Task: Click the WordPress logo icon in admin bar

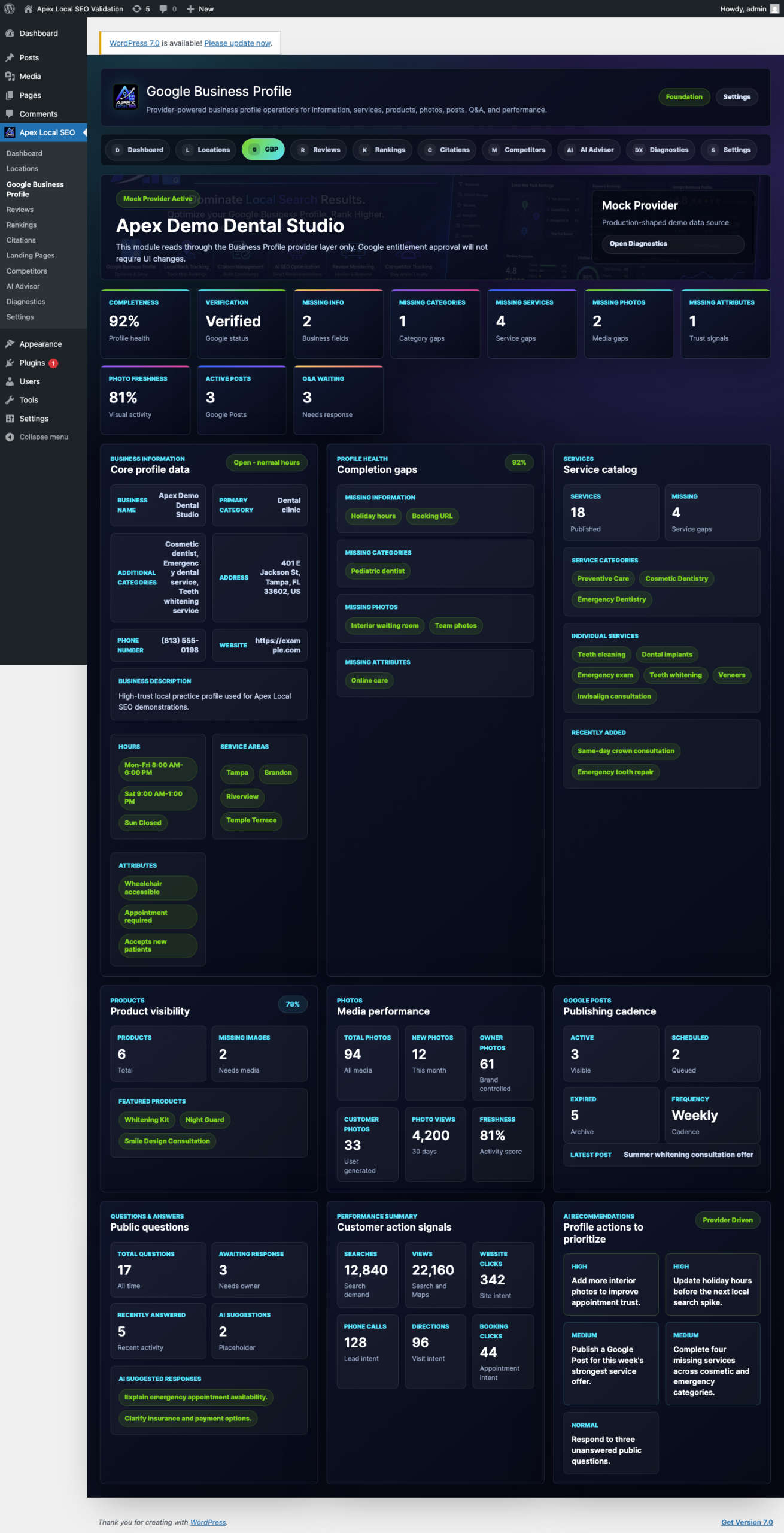Action: coord(9,8)
